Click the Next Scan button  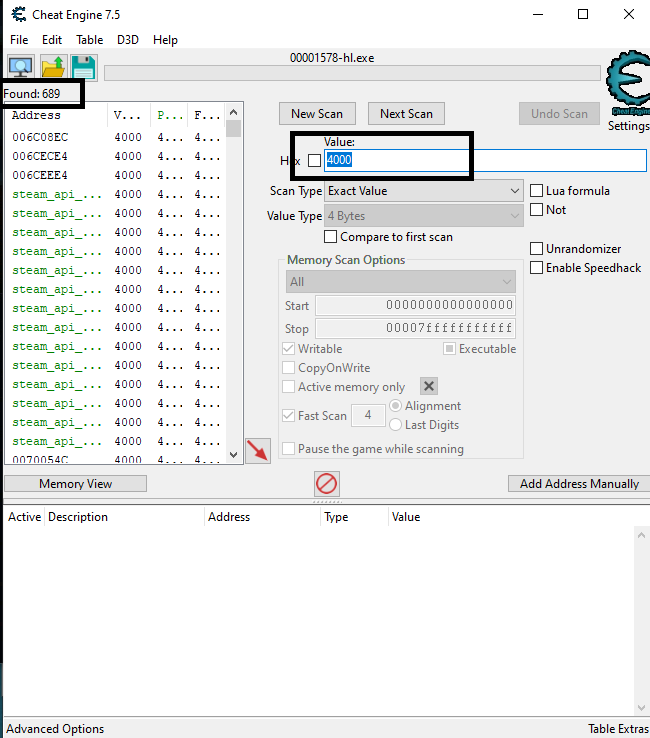point(406,114)
